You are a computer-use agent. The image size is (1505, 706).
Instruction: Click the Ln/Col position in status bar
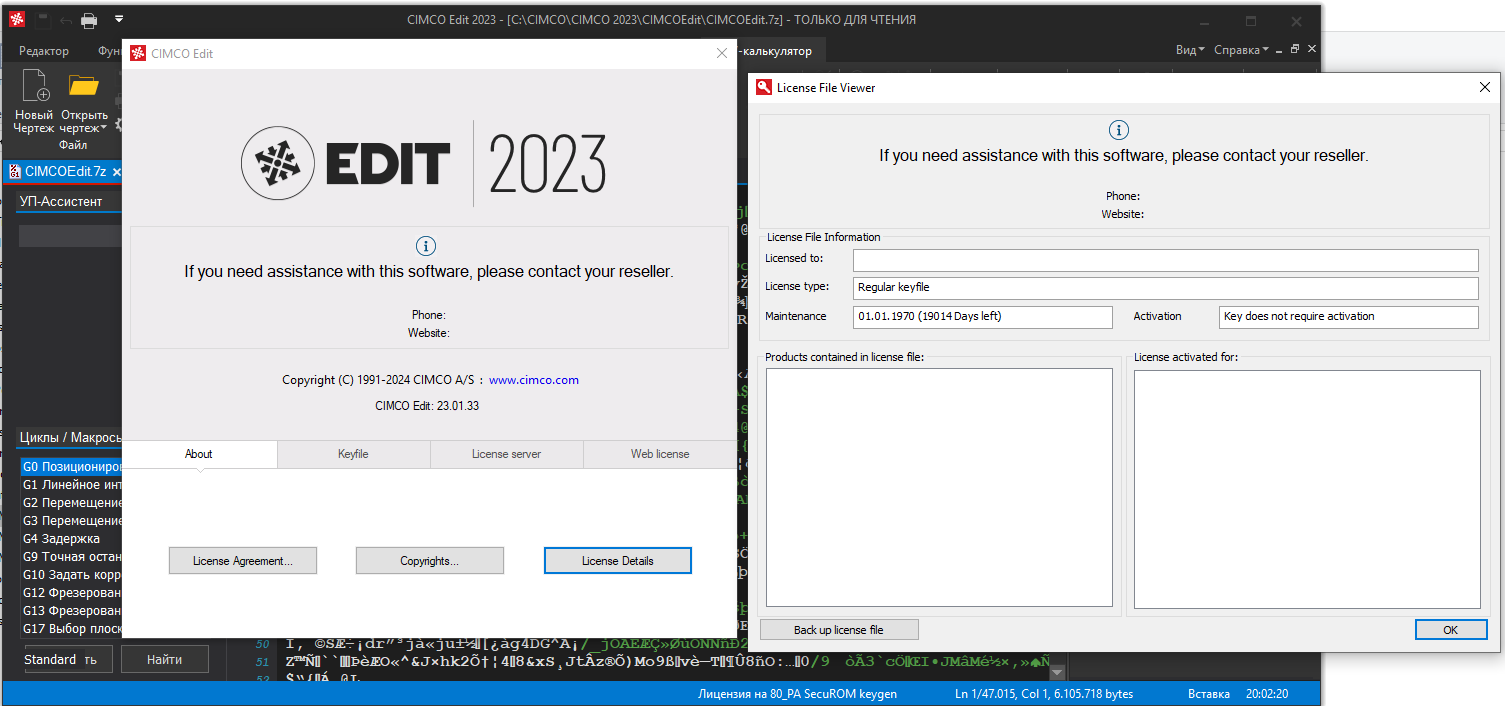pyautogui.click(x=1045, y=694)
